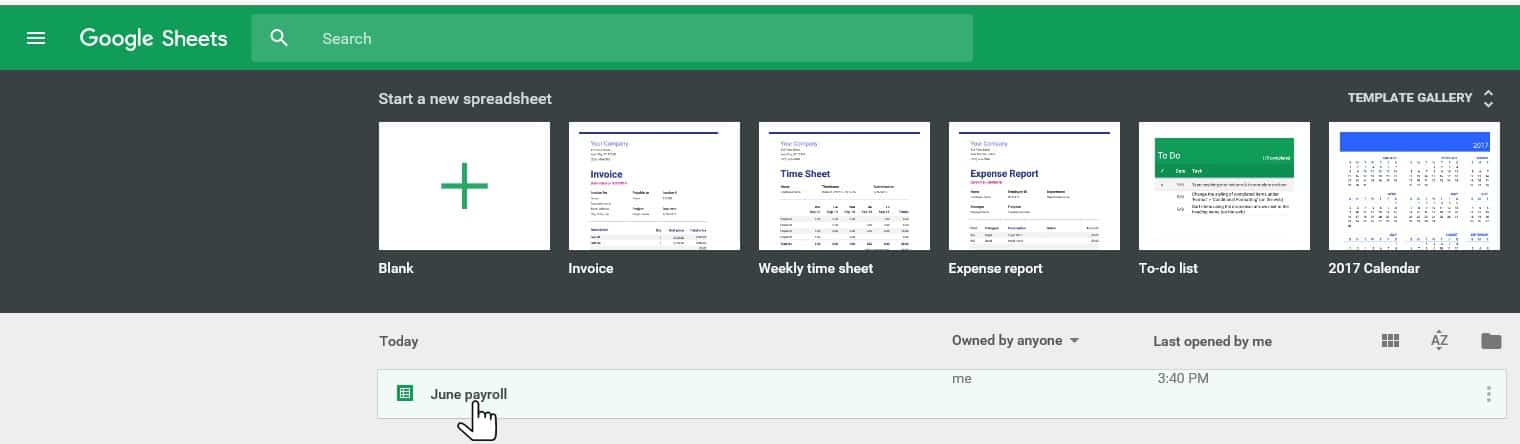Click the Last opened by me header
The image size is (1520, 444).
click(1212, 341)
